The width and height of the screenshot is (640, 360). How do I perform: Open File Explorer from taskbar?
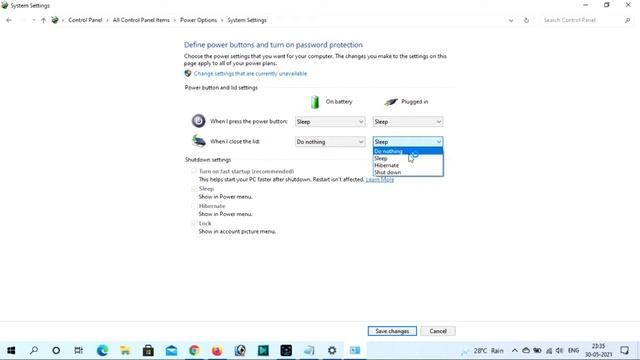pos(125,350)
